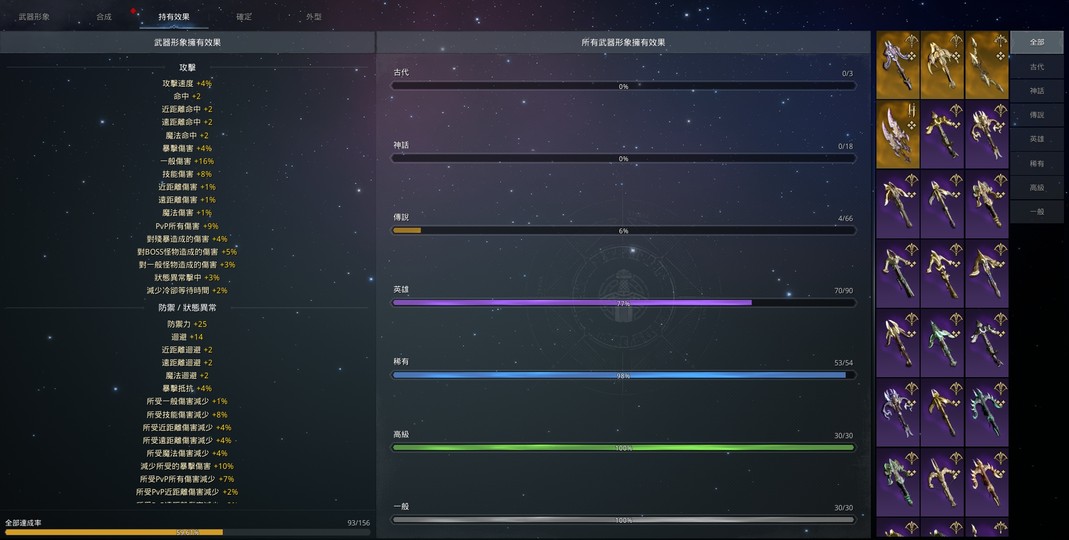
Task: Switch to the 武器形象 tab
Action: (x=34, y=17)
